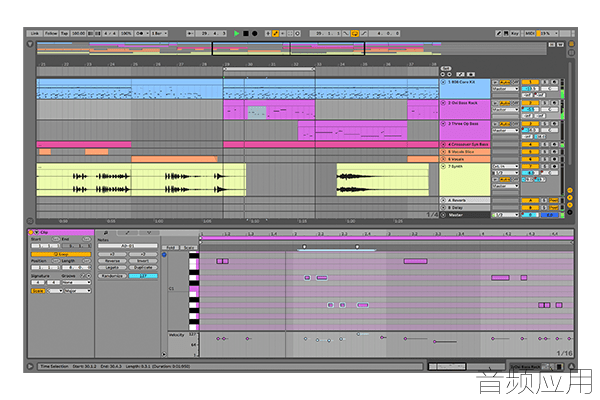Click status bar play triangle icon
This screenshot has width=600, height=400.
click(30, 366)
